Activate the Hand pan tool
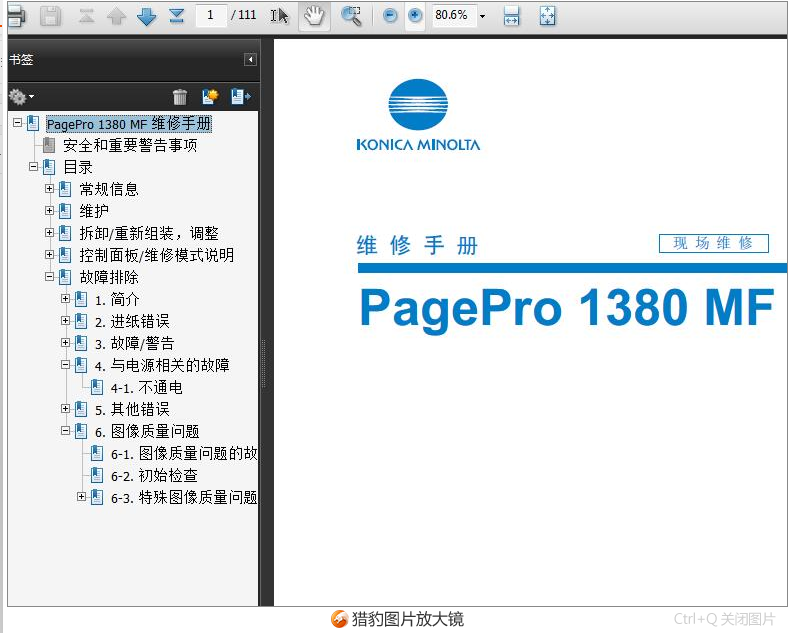 pyautogui.click(x=314, y=16)
